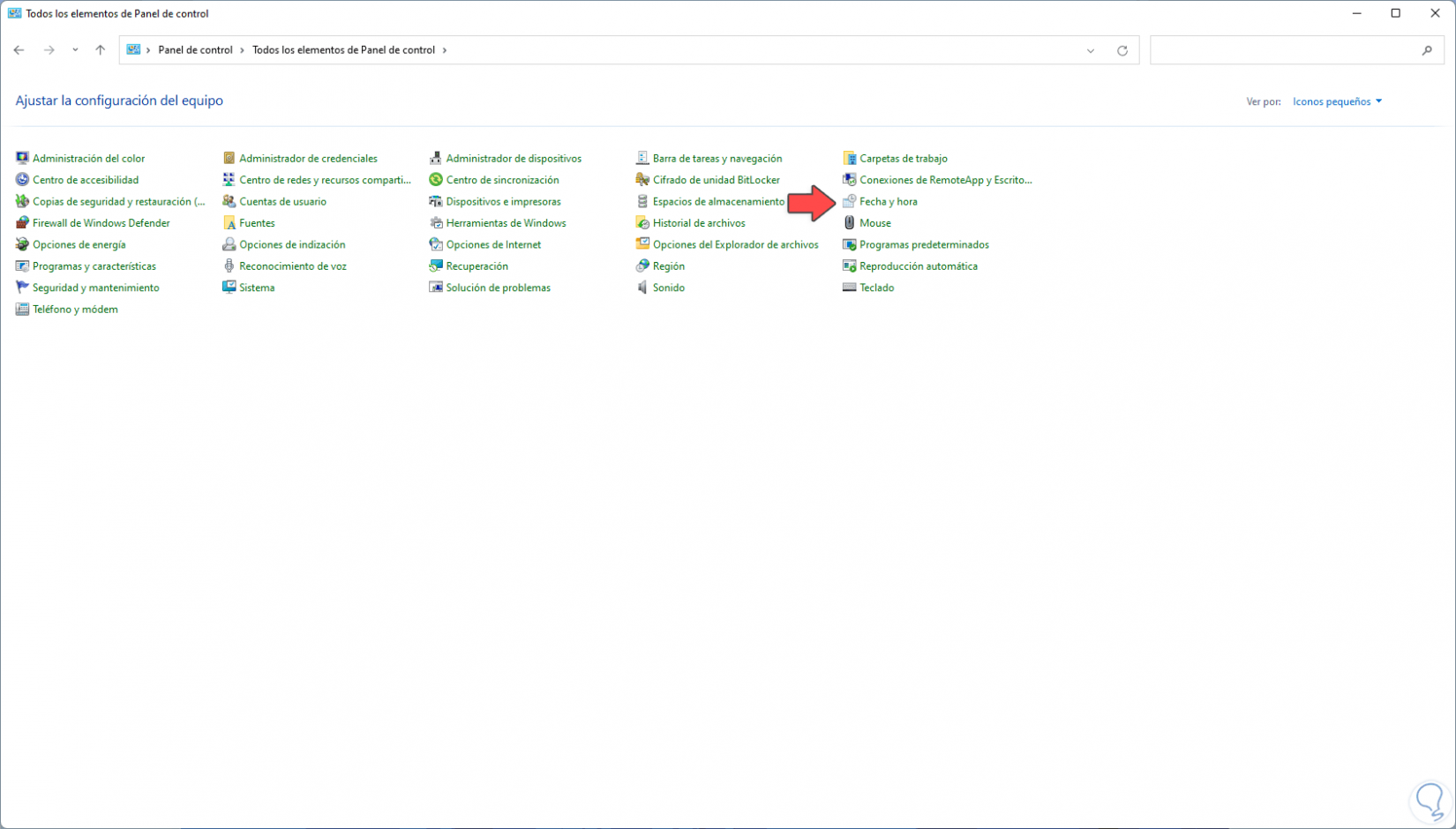The image size is (1456, 829).
Task: Click the Cuentas de usuario icon
Action: (x=229, y=202)
